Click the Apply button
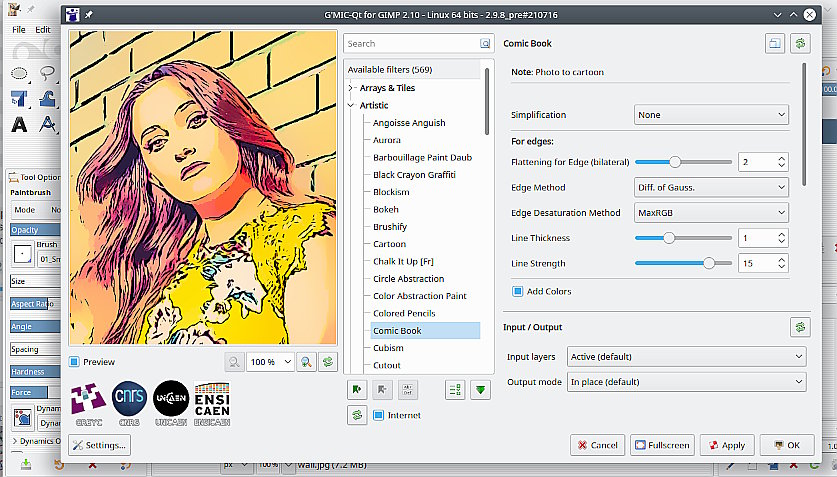The height and width of the screenshot is (477, 837). click(x=727, y=445)
